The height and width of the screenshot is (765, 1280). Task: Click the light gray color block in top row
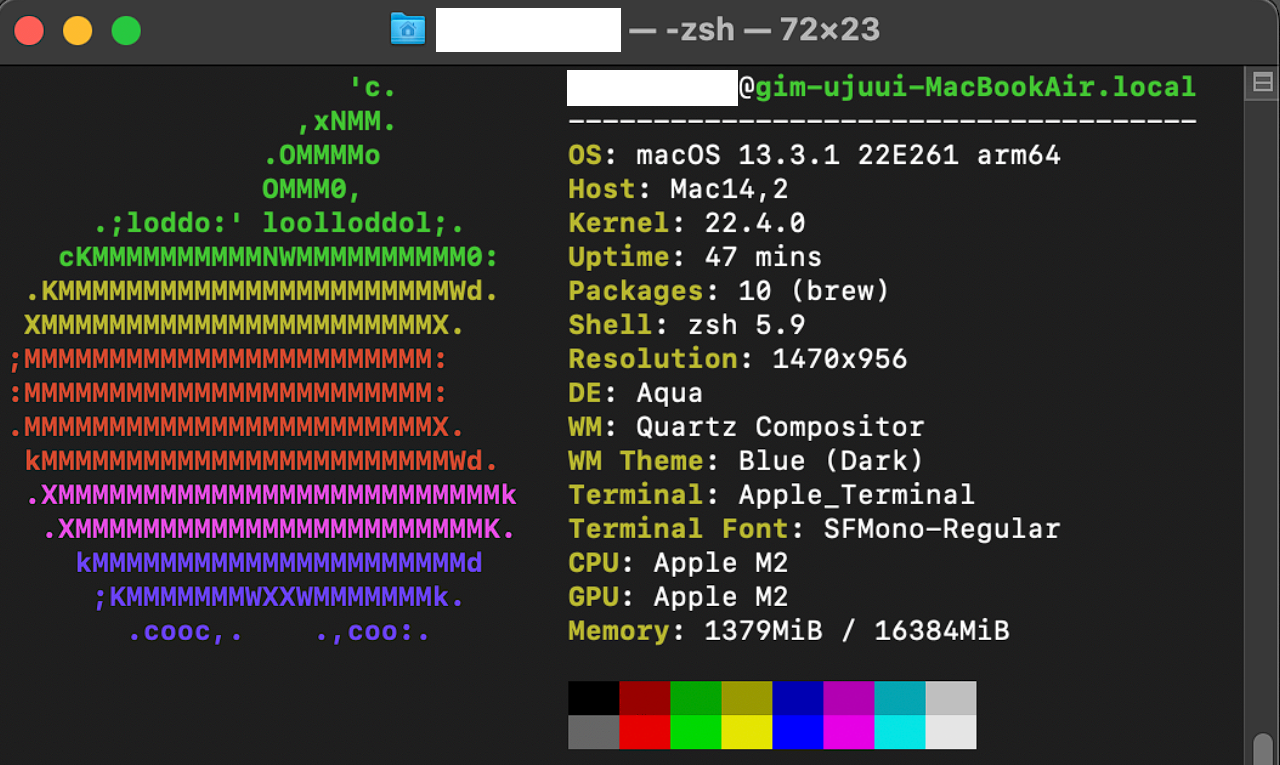pos(950,698)
